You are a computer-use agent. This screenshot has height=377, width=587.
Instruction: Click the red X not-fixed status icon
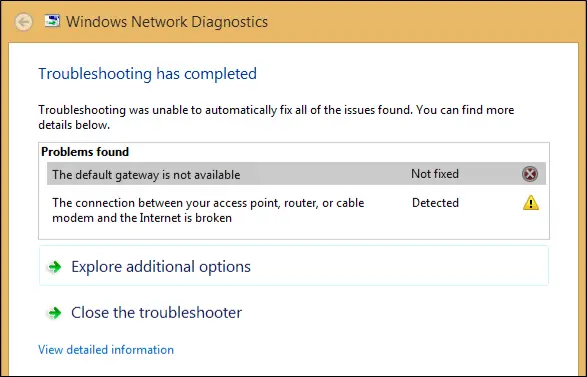(x=530, y=174)
